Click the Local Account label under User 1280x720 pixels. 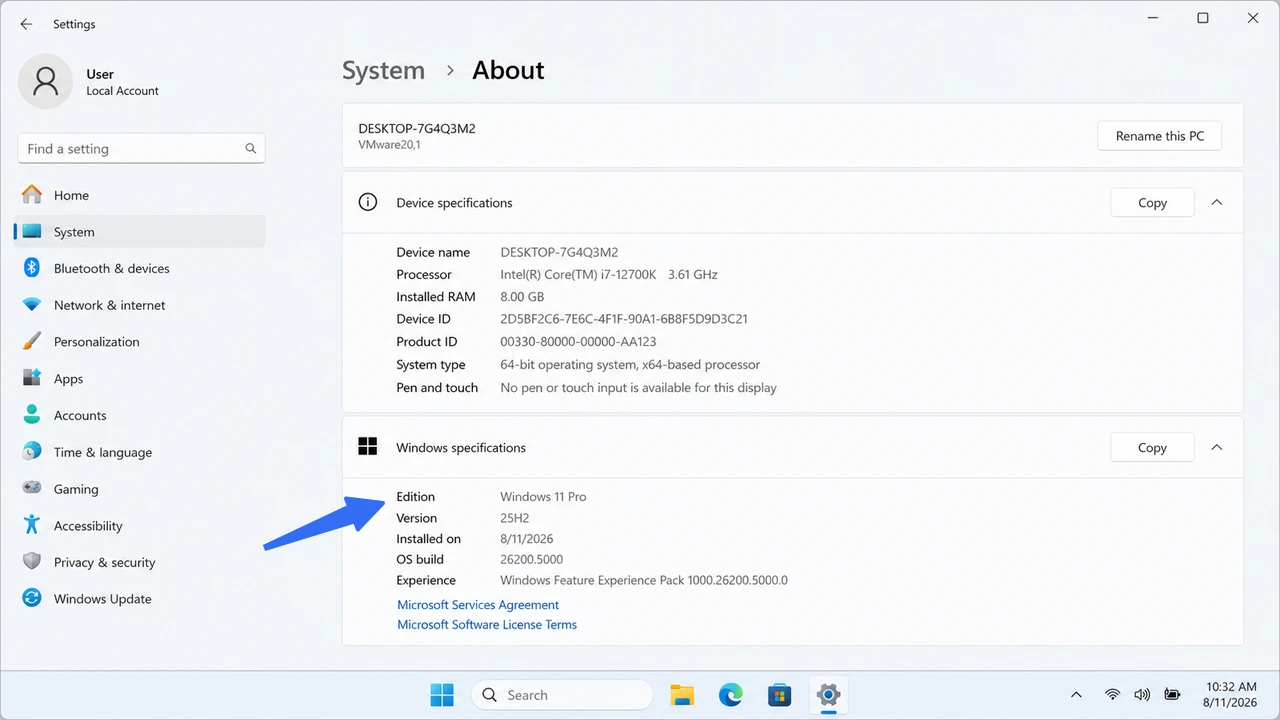tap(122, 91)
